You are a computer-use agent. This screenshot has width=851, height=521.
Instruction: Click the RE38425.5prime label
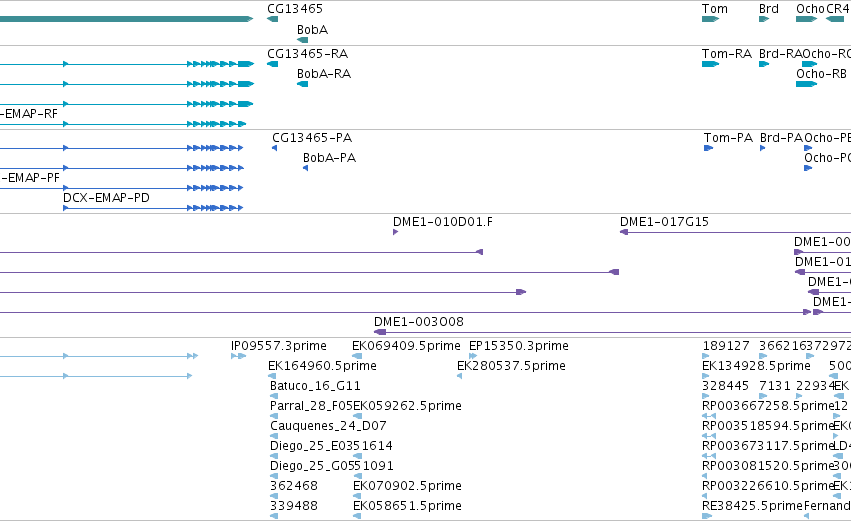point(752,506)
